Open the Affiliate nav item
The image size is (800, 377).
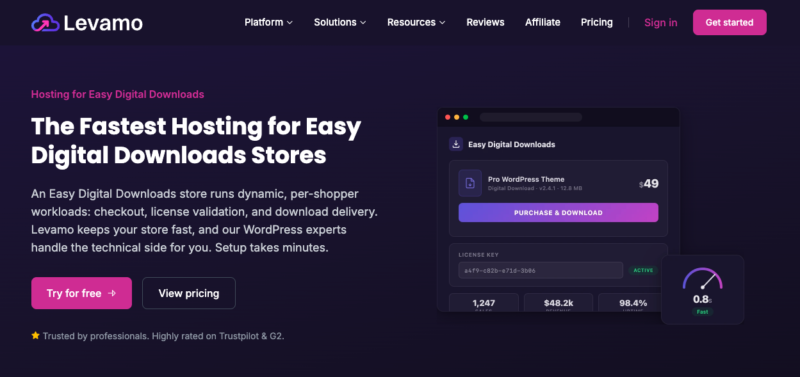tap(542, 22)
